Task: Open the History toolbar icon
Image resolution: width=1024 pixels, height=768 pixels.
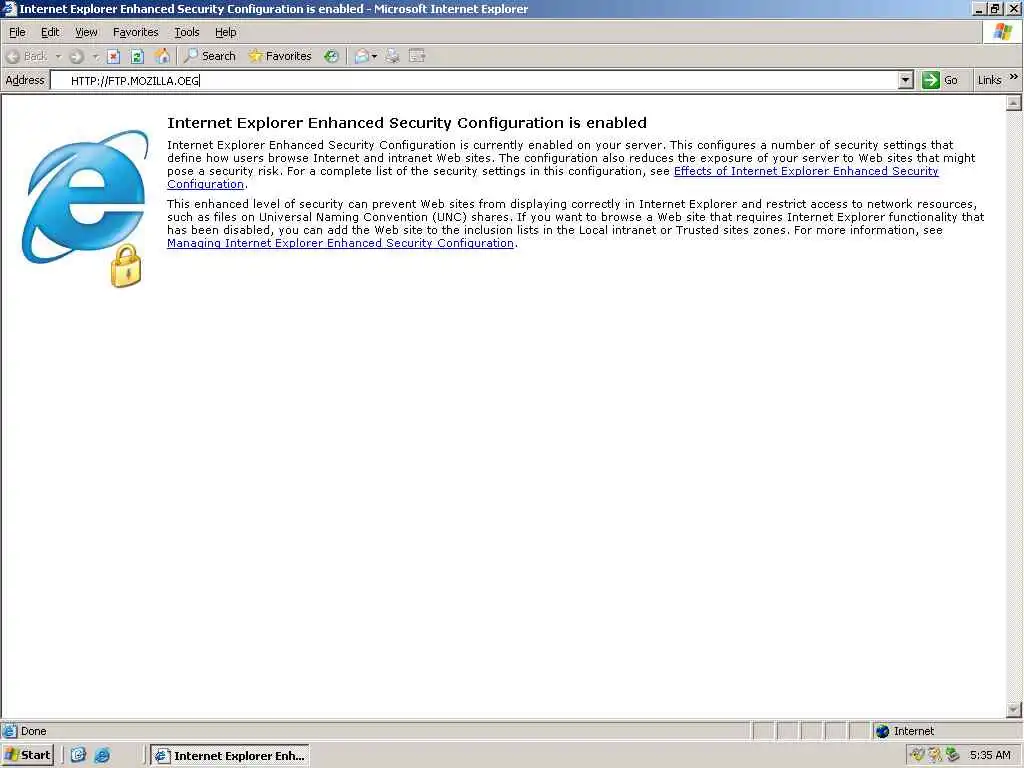Action: click(332, 56)
